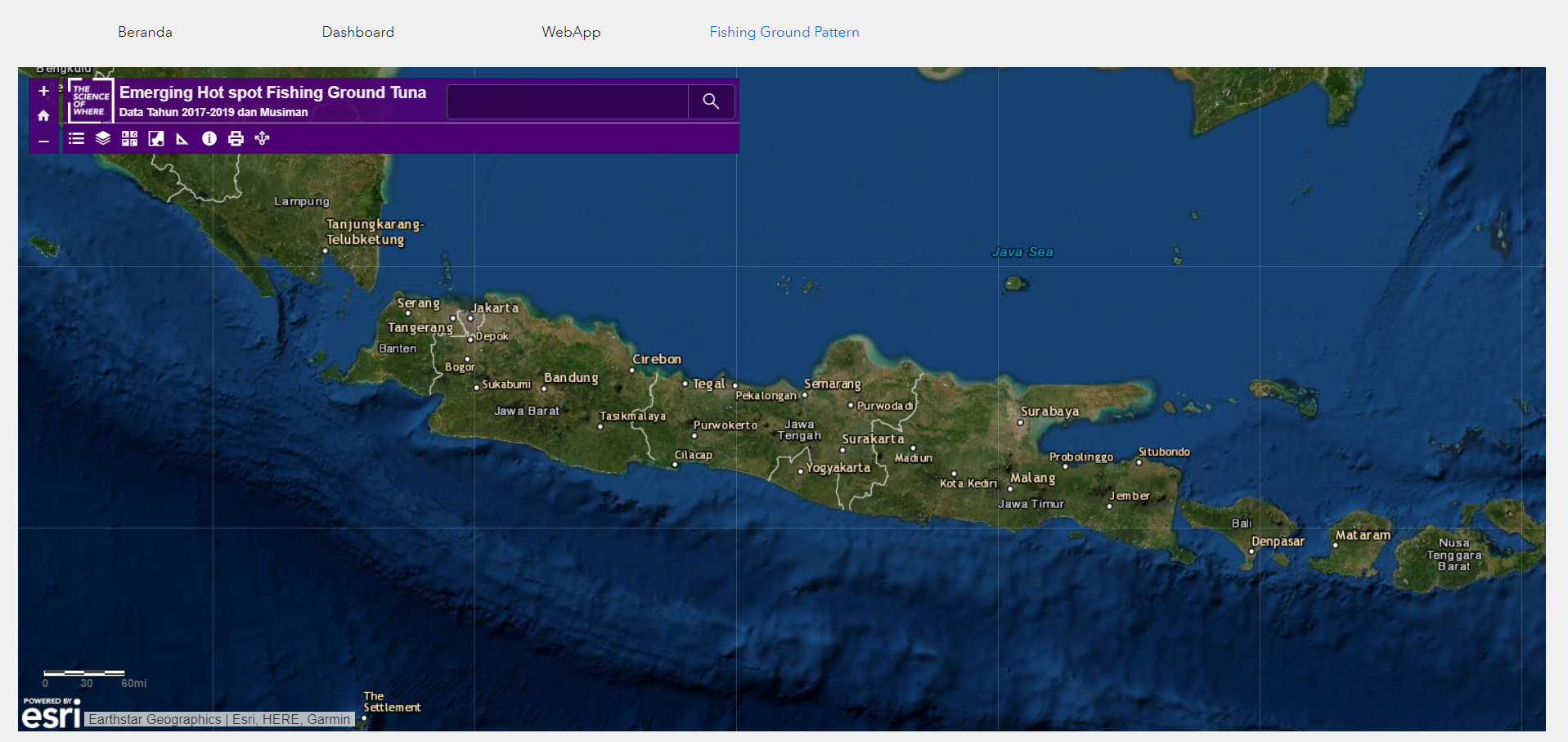Click the print map icon
Image resolution: width=1568 pixels, height=742 pixels.
236,138
